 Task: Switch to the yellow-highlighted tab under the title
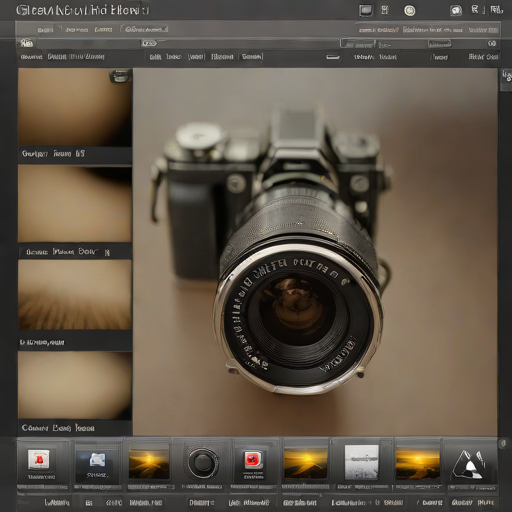103,30
